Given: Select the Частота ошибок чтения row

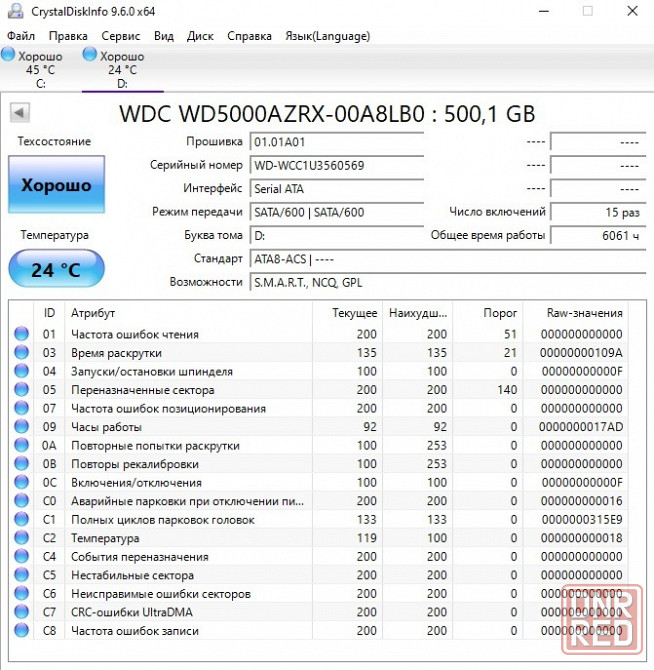Looking at the screenshot, I should (x=318, y=334).
